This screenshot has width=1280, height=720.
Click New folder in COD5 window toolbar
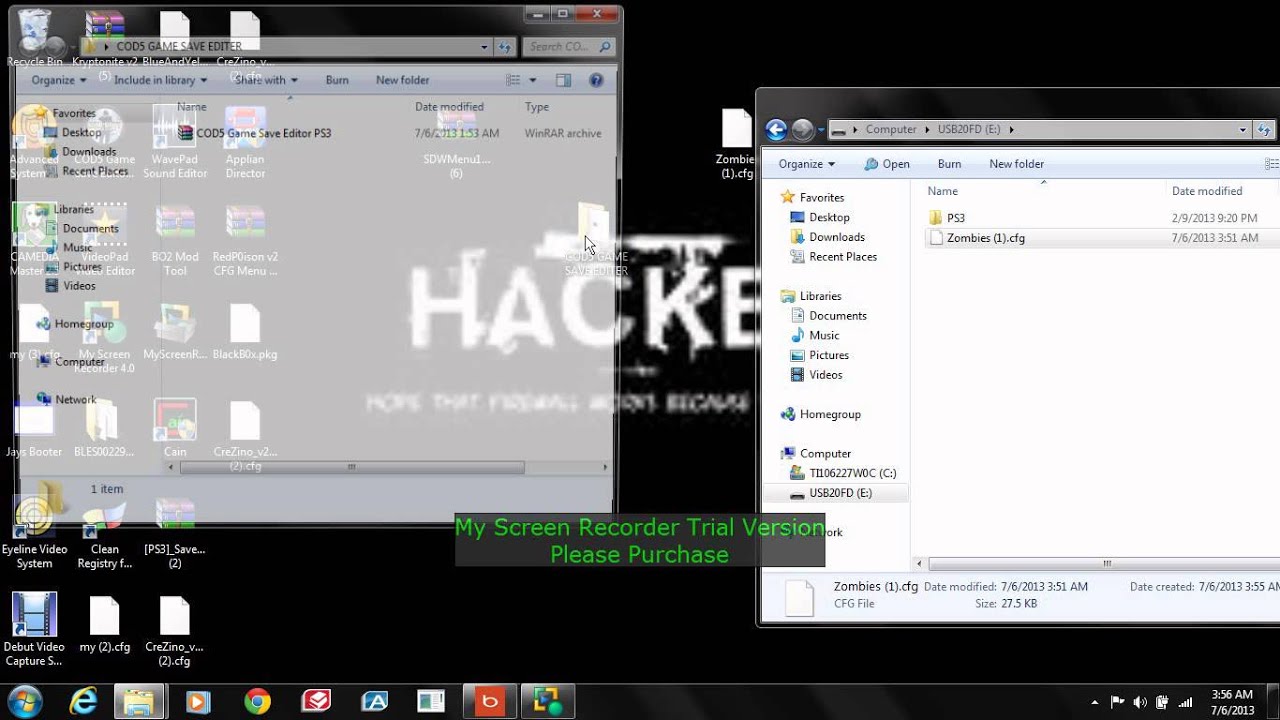(402, 80)
